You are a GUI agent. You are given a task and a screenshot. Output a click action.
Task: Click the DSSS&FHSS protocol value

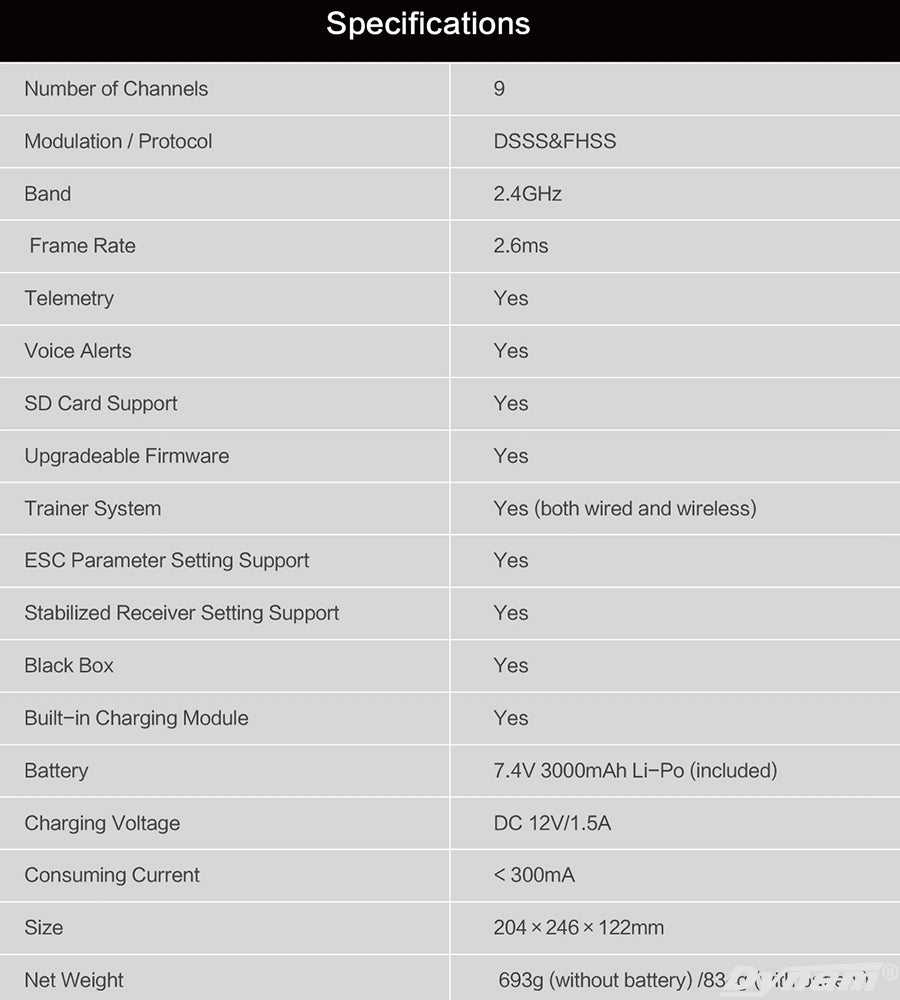pyautogui.click(x=554, y=141)
